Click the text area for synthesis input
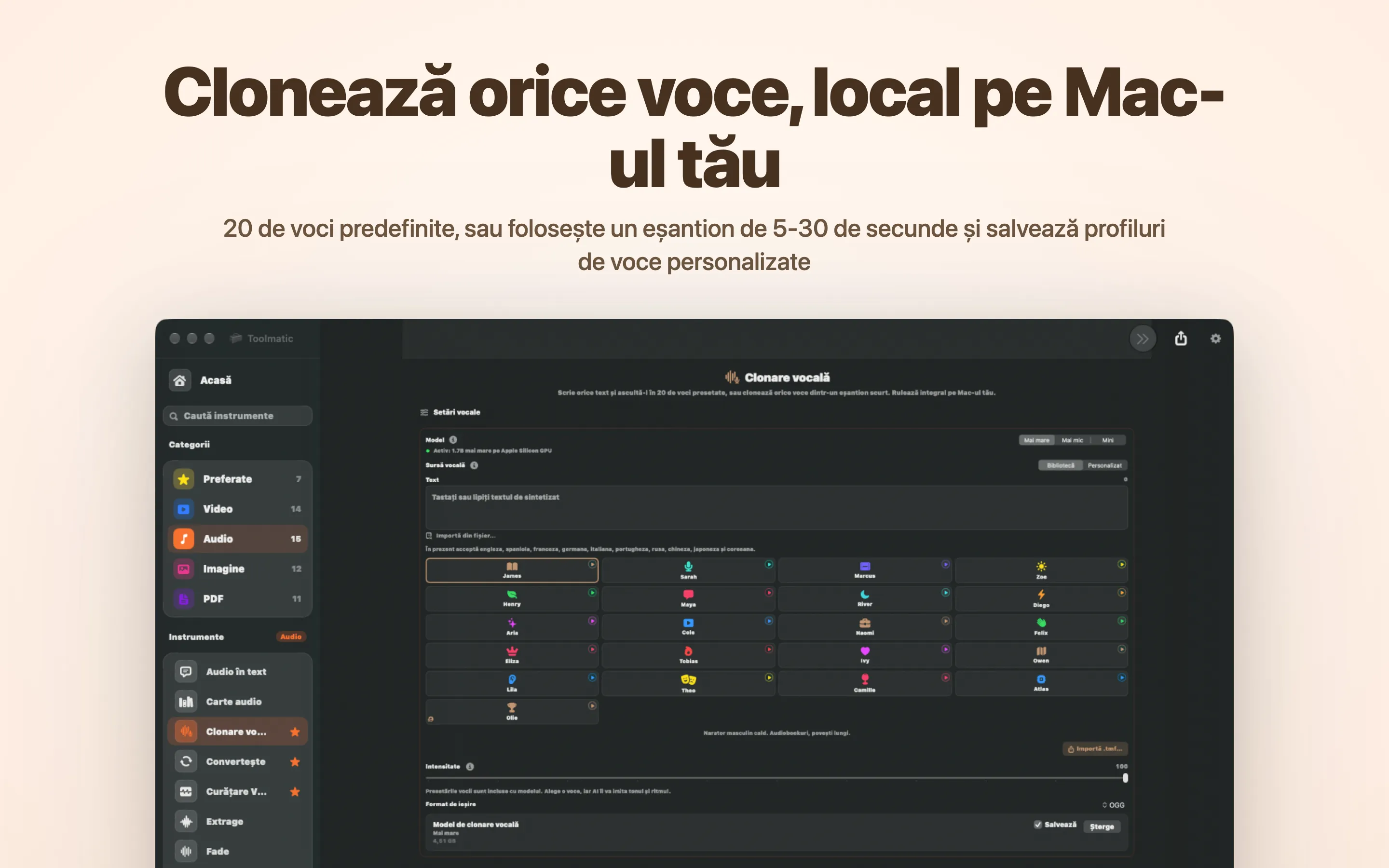This screenshot has width=1389, height=868. point(776,507)
